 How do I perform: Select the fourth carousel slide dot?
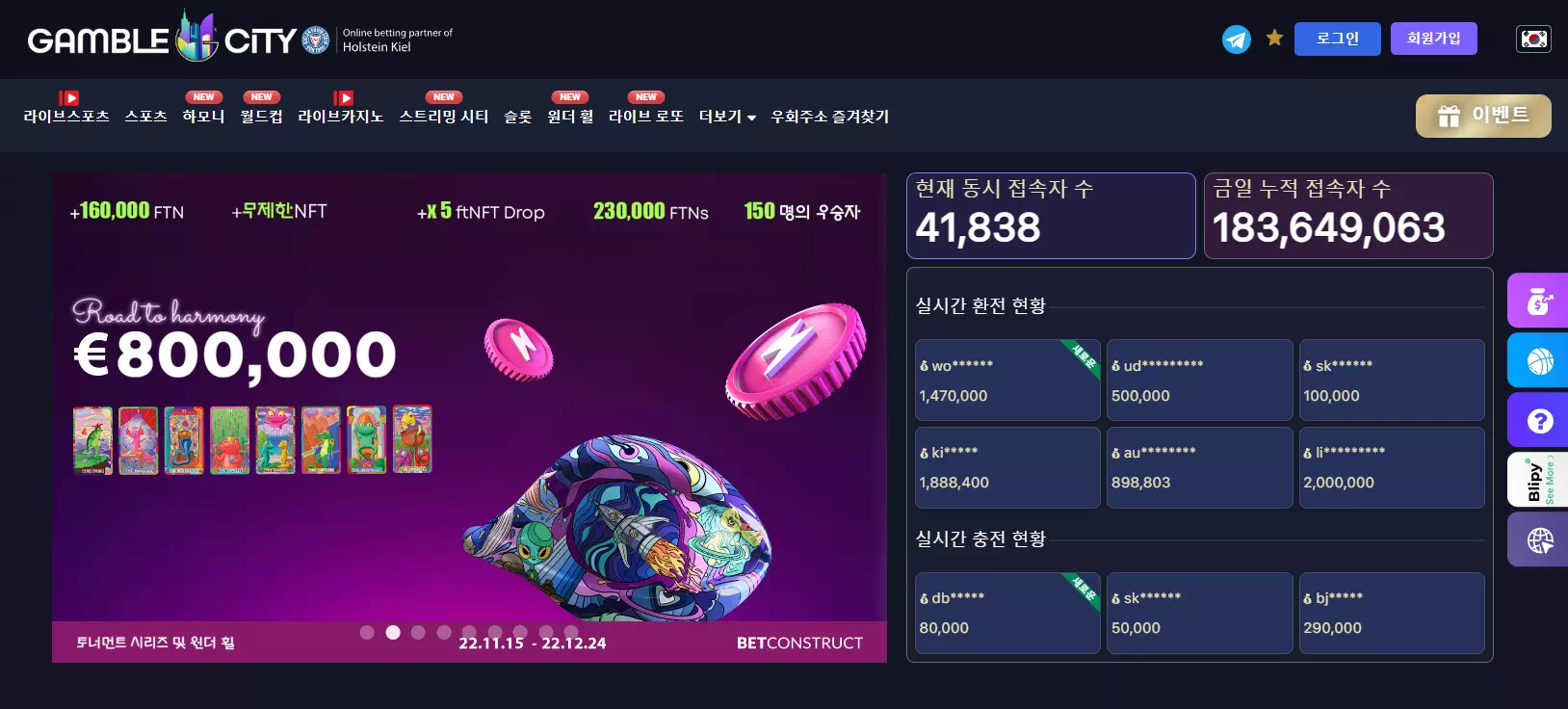click(444, 633)
